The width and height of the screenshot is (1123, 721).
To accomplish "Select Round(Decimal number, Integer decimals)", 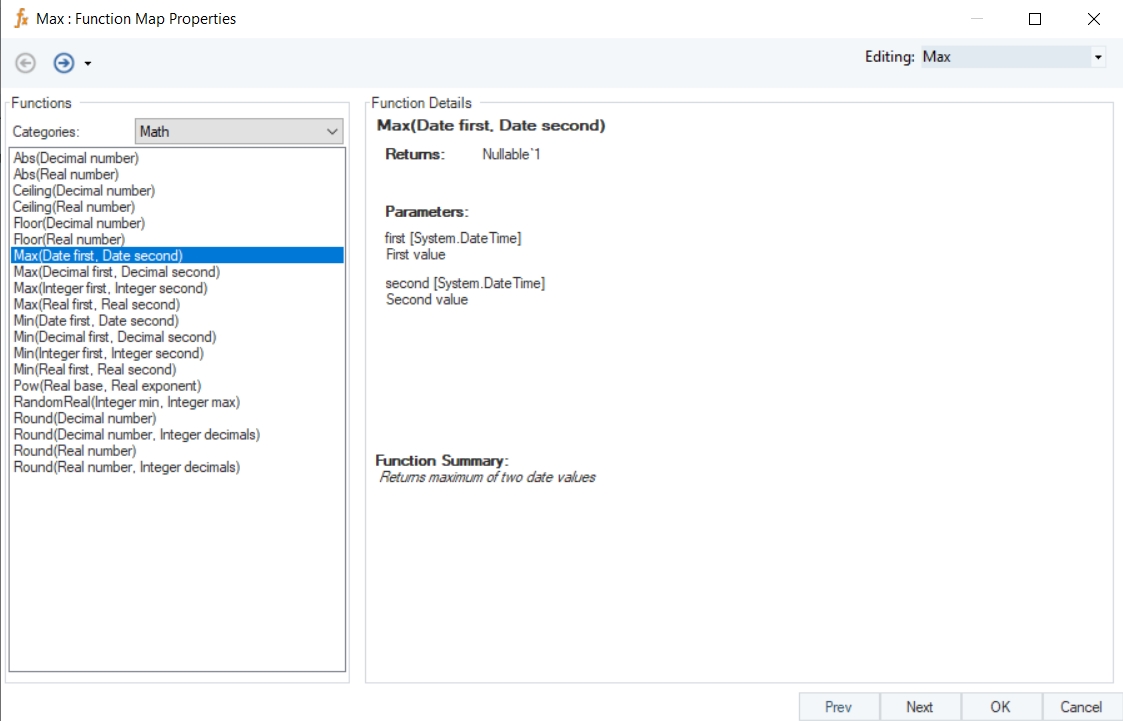I will 136,434.
